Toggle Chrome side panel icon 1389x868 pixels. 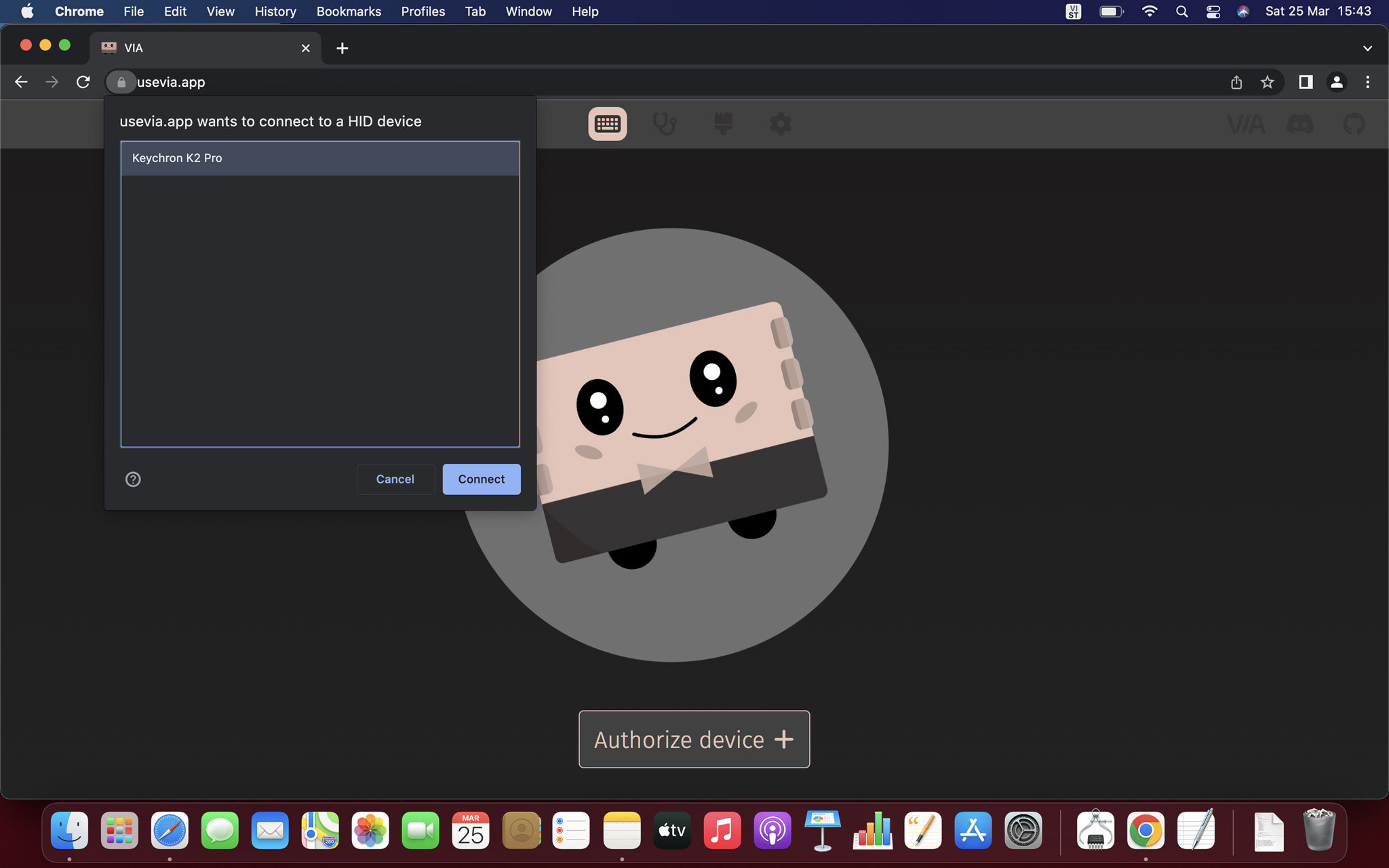[x=1305, y=82]
